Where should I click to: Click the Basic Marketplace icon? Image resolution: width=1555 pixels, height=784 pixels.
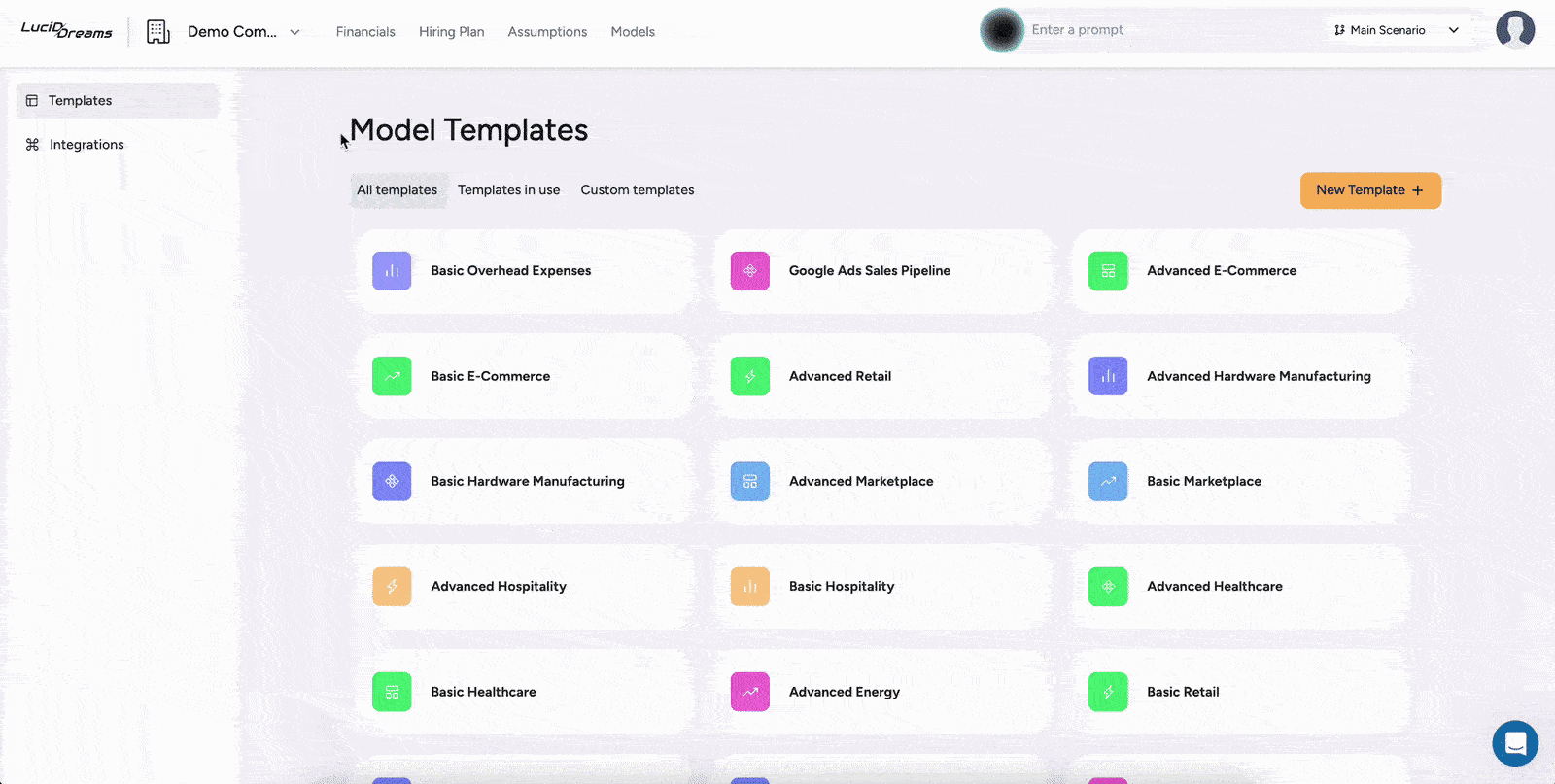1108,481
